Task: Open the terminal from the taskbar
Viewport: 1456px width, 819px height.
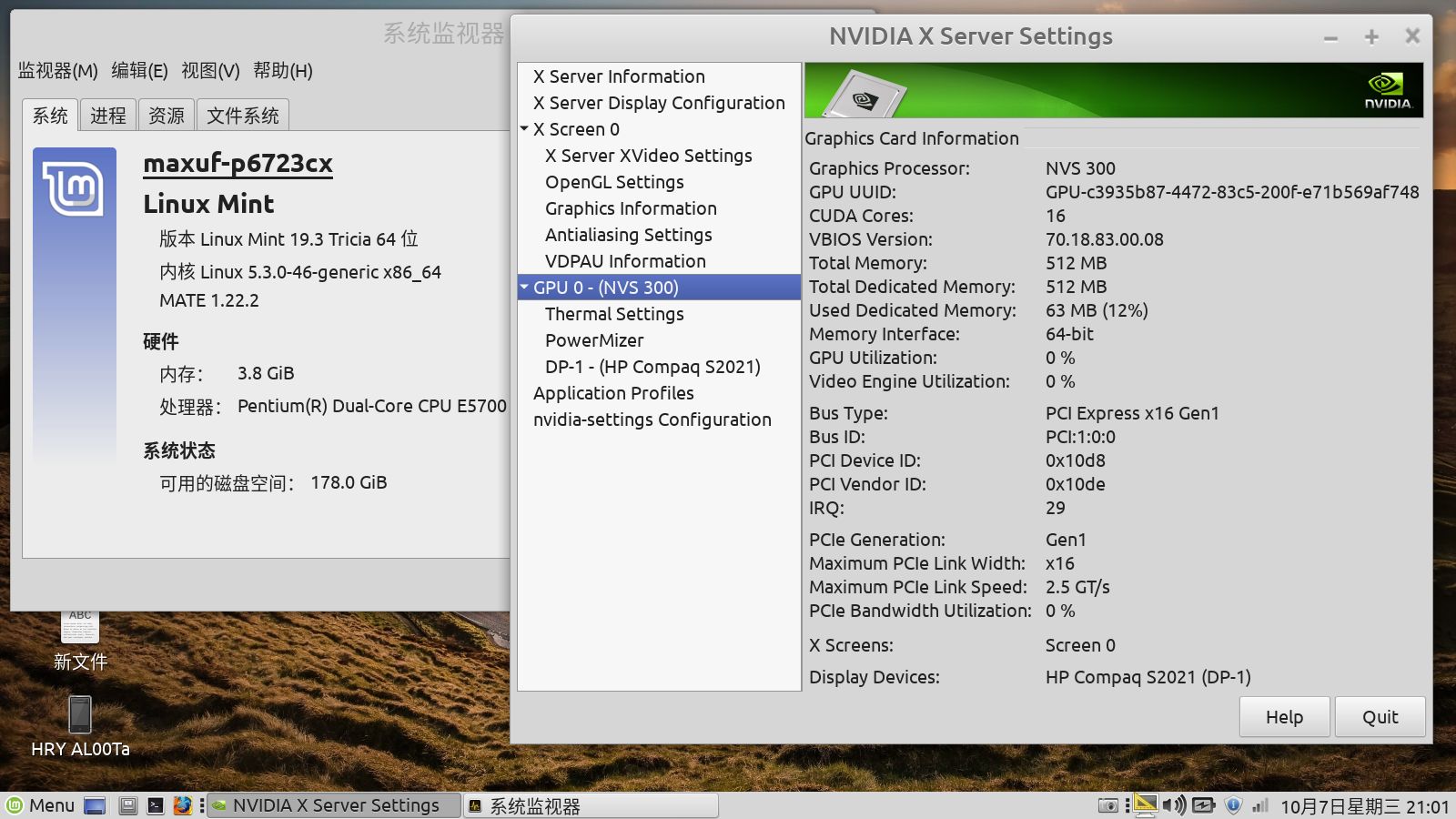Action: [x=157, y=805]
